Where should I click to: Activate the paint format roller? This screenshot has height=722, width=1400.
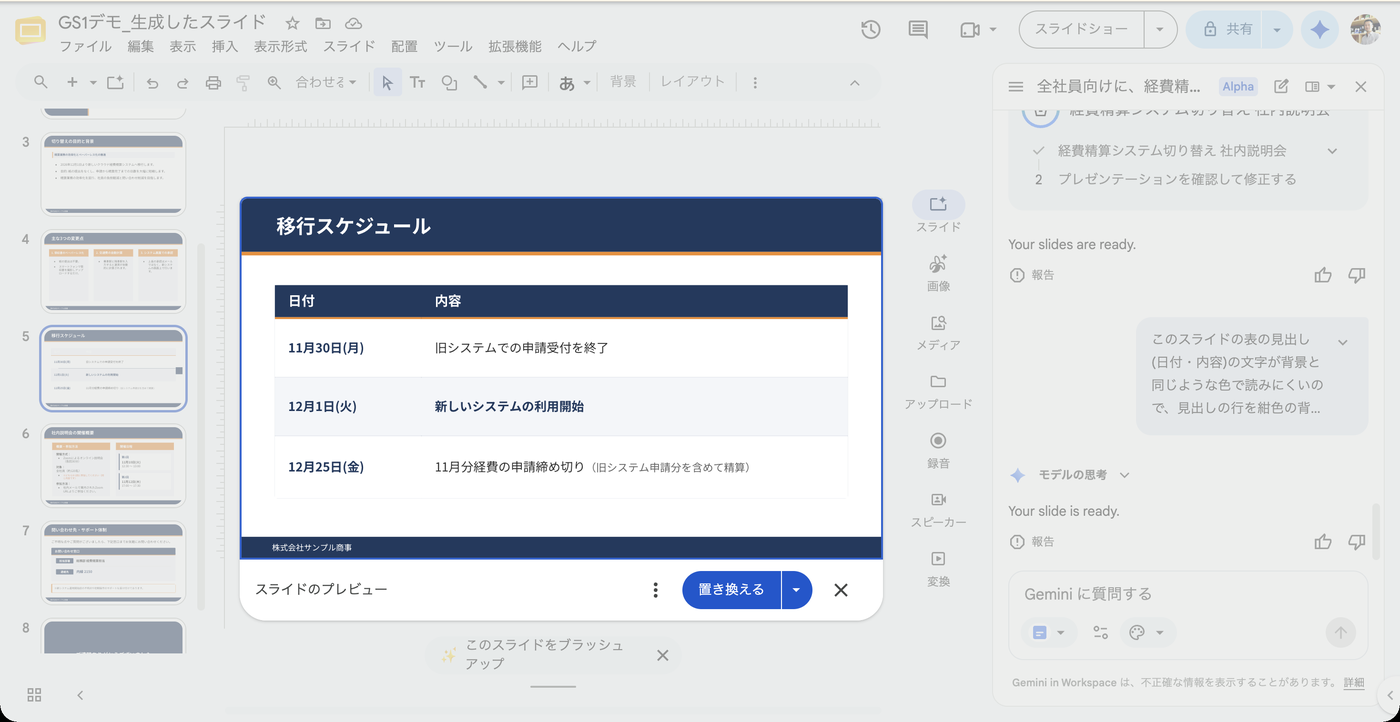(x=243, y=83)
